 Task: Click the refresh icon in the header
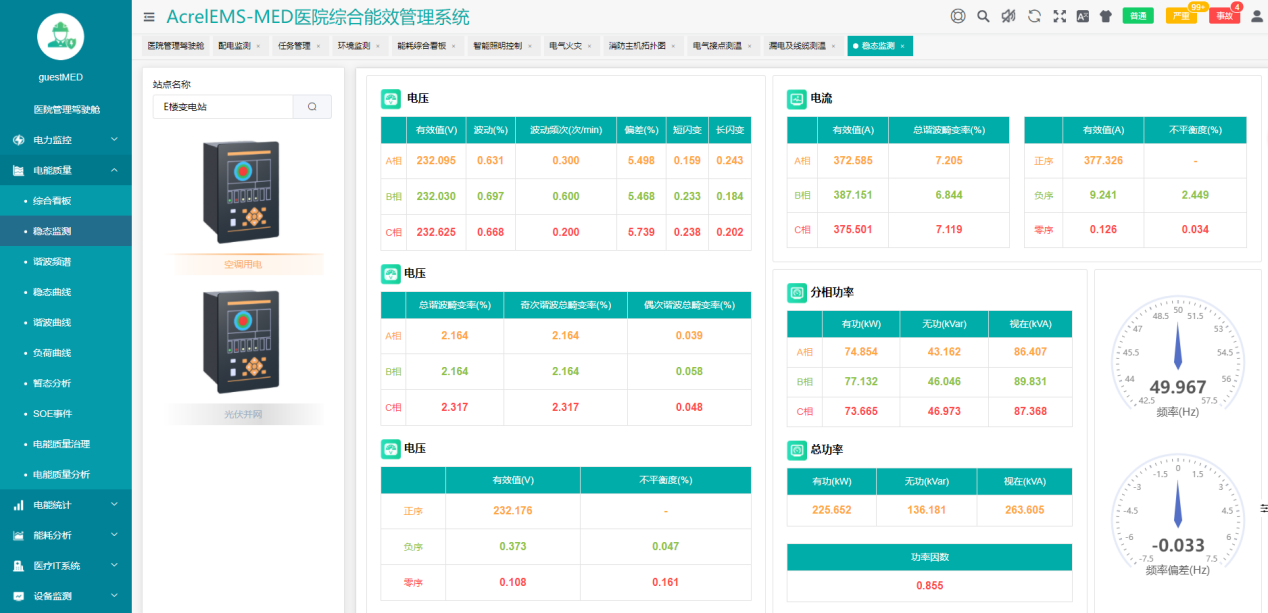point(1034,17)
